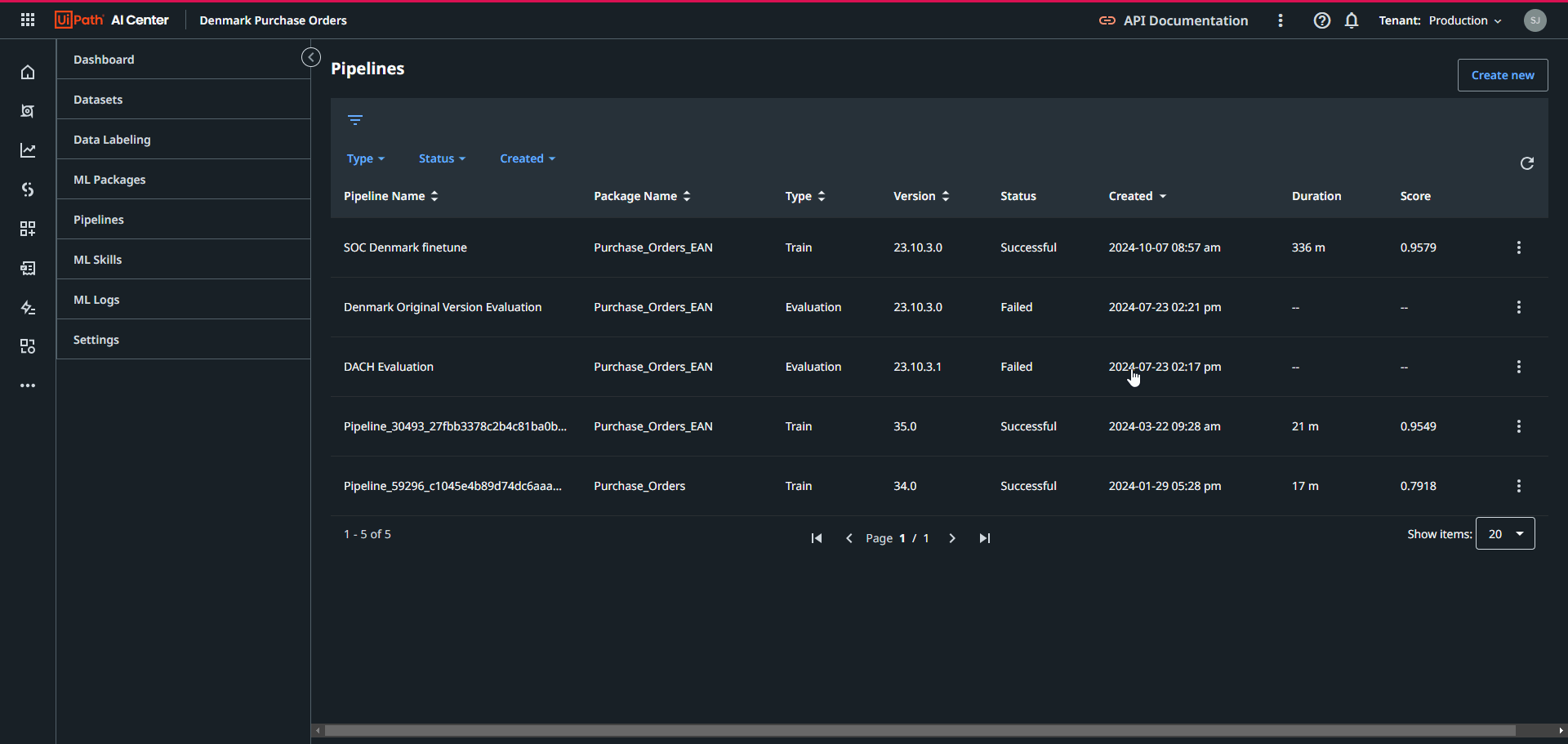Switch to the ML Logs section
The height and width of the screenshot is (744, 1568).
pyautogui.click(x=96, y=300)
